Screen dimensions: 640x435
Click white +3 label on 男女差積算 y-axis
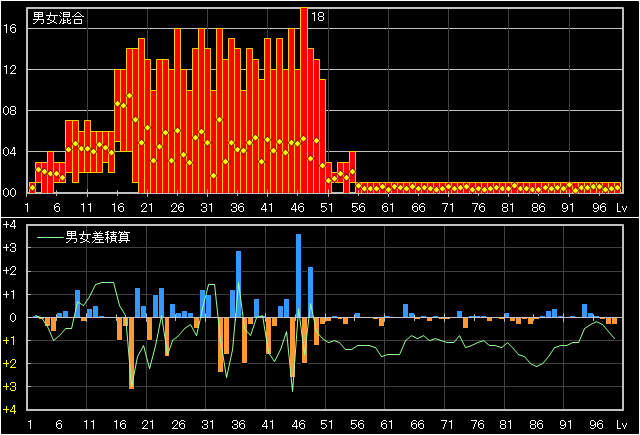(9, 248)
